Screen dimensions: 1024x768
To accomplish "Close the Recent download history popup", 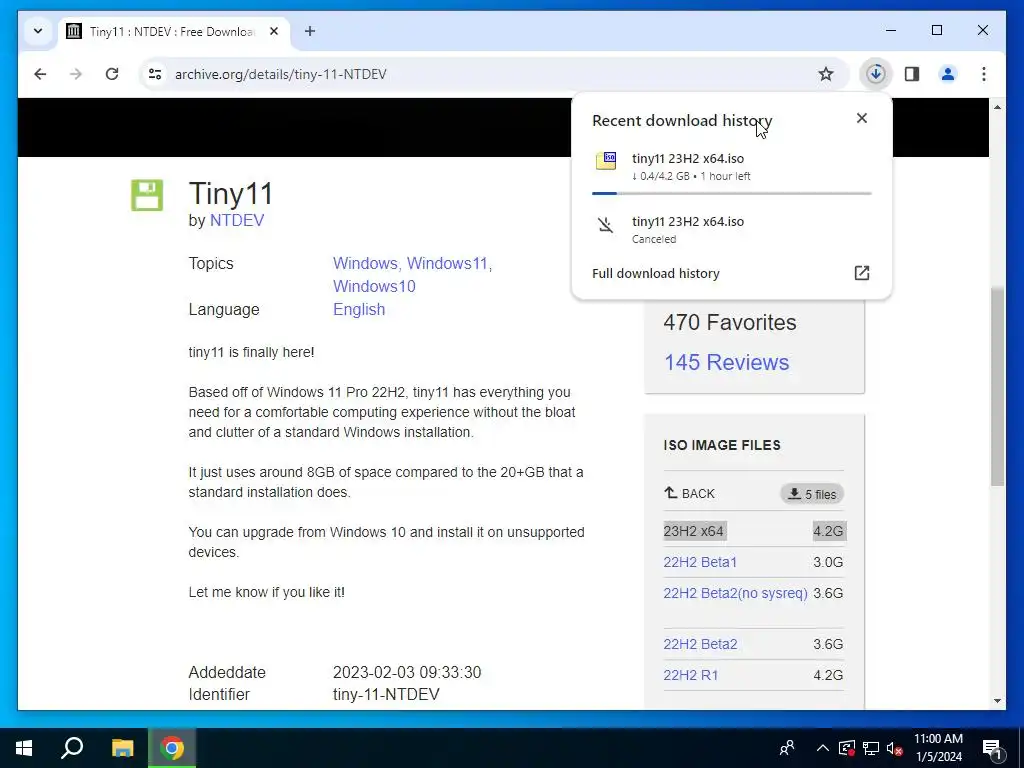I will coord(861,118).
